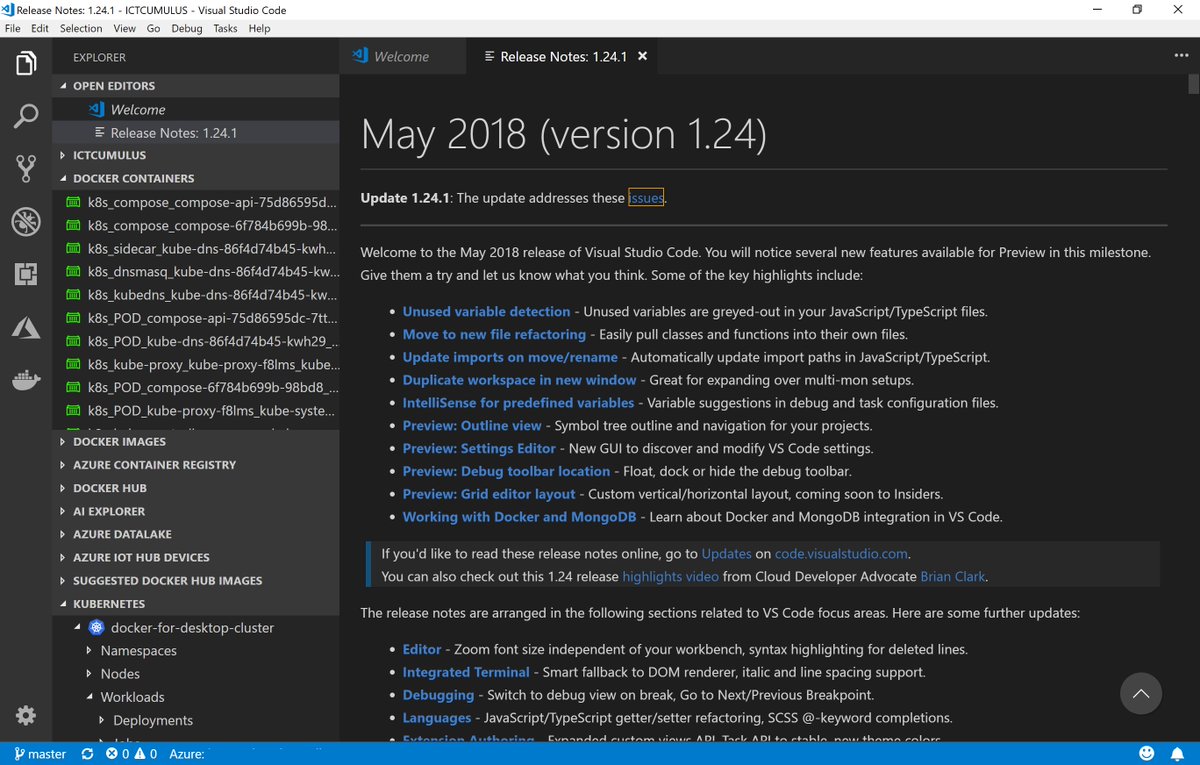Open the Source Control view icon
Viewport: 1200px width, 765px height.
[26, 168]
